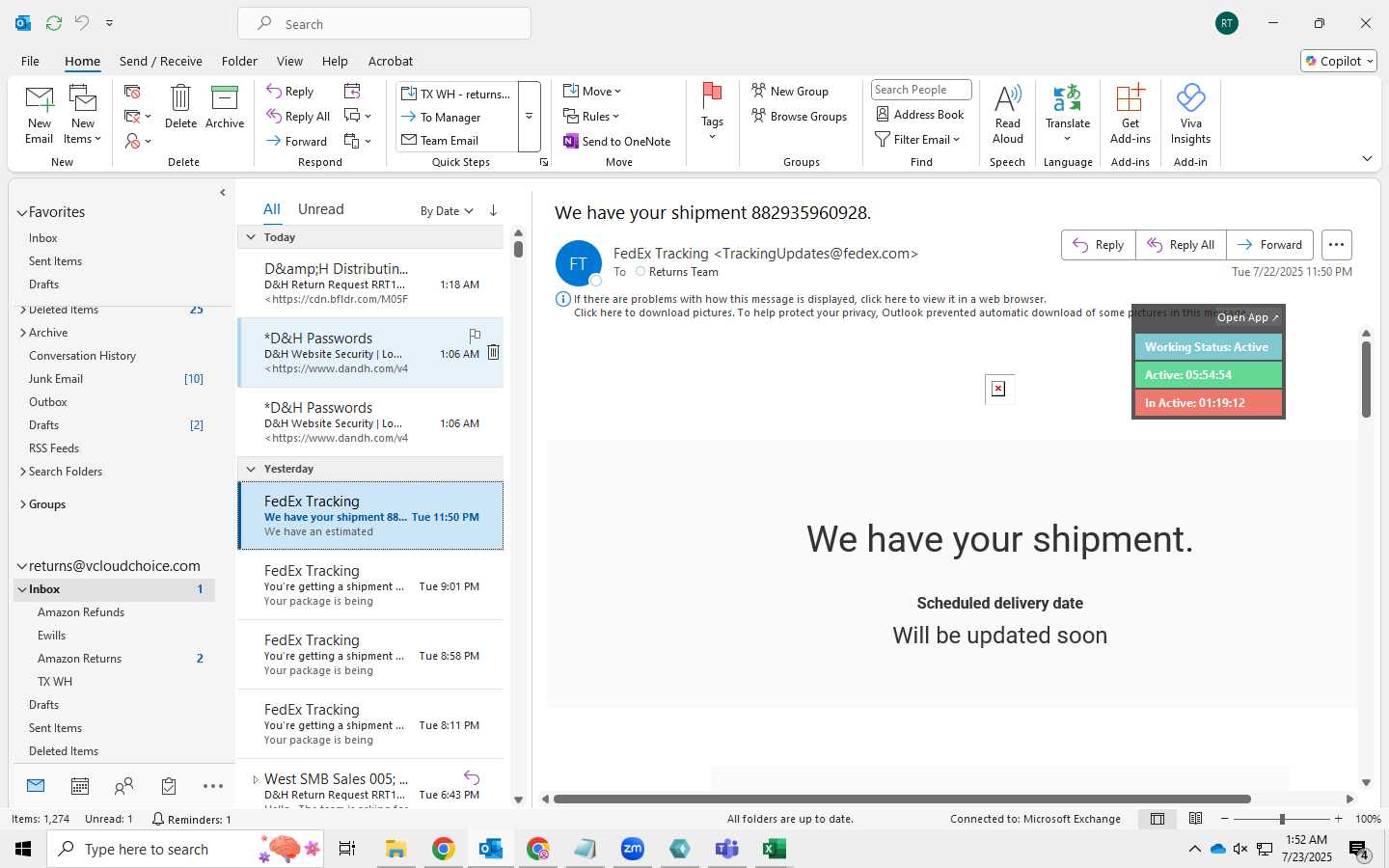The height and width of the screenshot is (868, 1389).
Task: Click Reply in the reading pane
Action: point(1099,245)
